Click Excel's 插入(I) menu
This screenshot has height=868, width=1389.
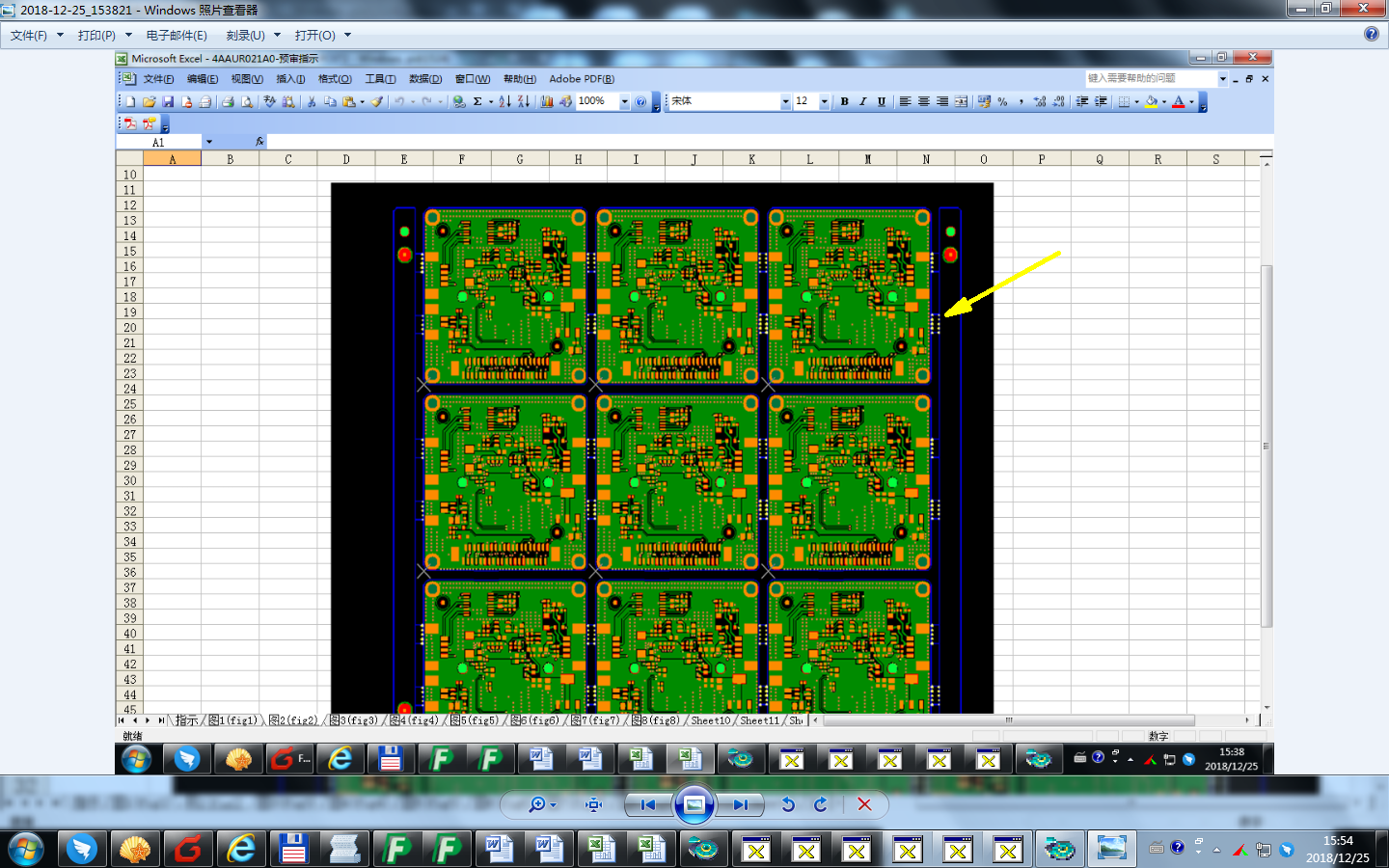(x=290, y=79)
